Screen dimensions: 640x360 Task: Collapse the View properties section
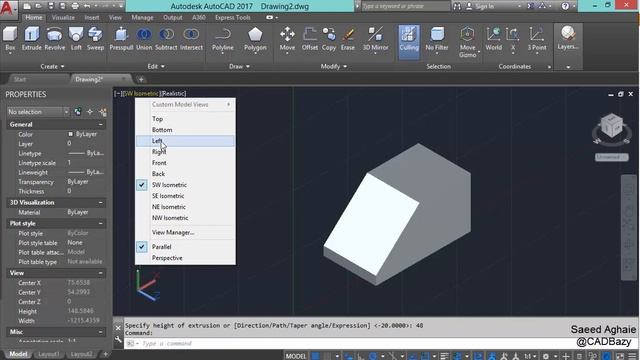[x=101, y=273]
